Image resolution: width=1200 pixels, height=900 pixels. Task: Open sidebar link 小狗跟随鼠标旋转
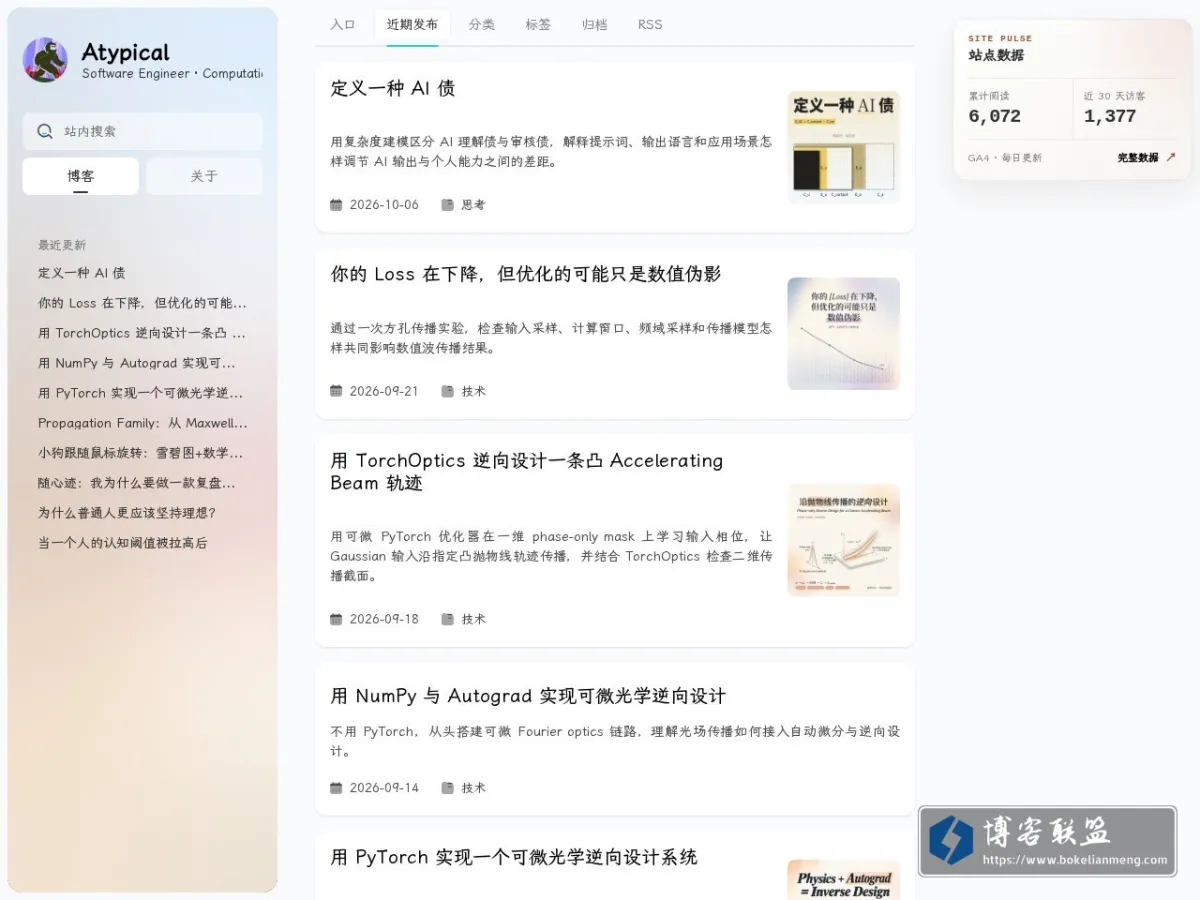141,453
